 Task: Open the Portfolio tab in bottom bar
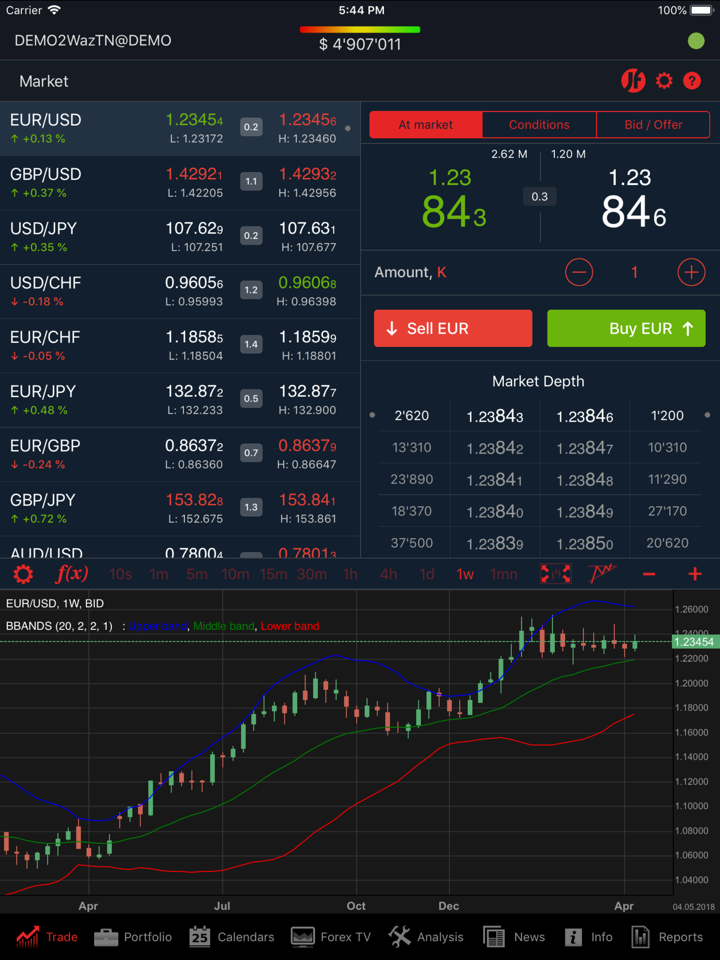(x=133, y=937)
